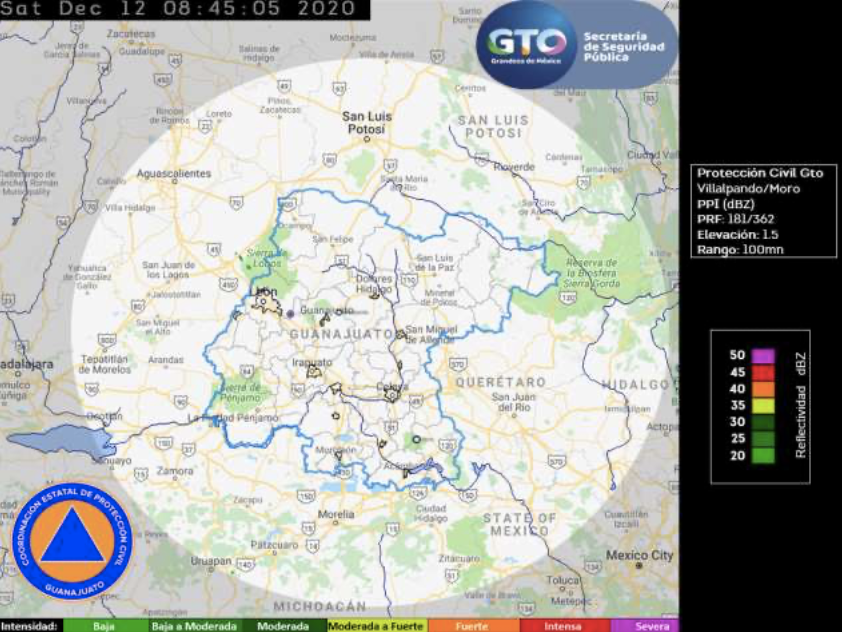Click the Severa magenta intensity band
Screen dimensions: 842x632
tap(644, 626)
